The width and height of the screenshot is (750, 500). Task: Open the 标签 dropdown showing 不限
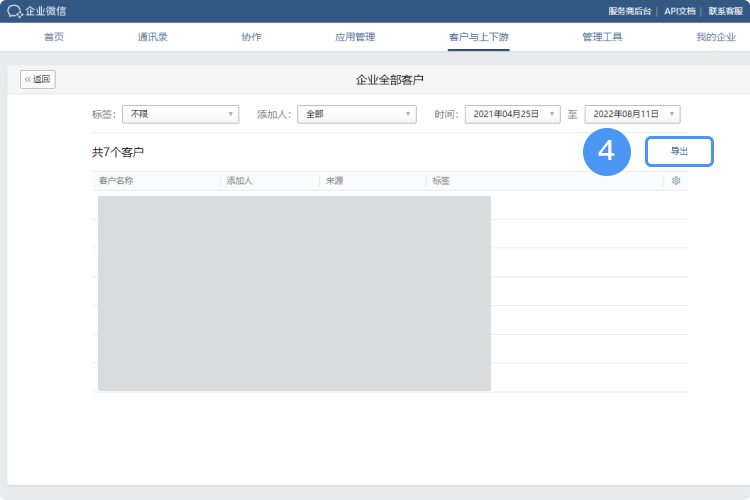point(180,114)
